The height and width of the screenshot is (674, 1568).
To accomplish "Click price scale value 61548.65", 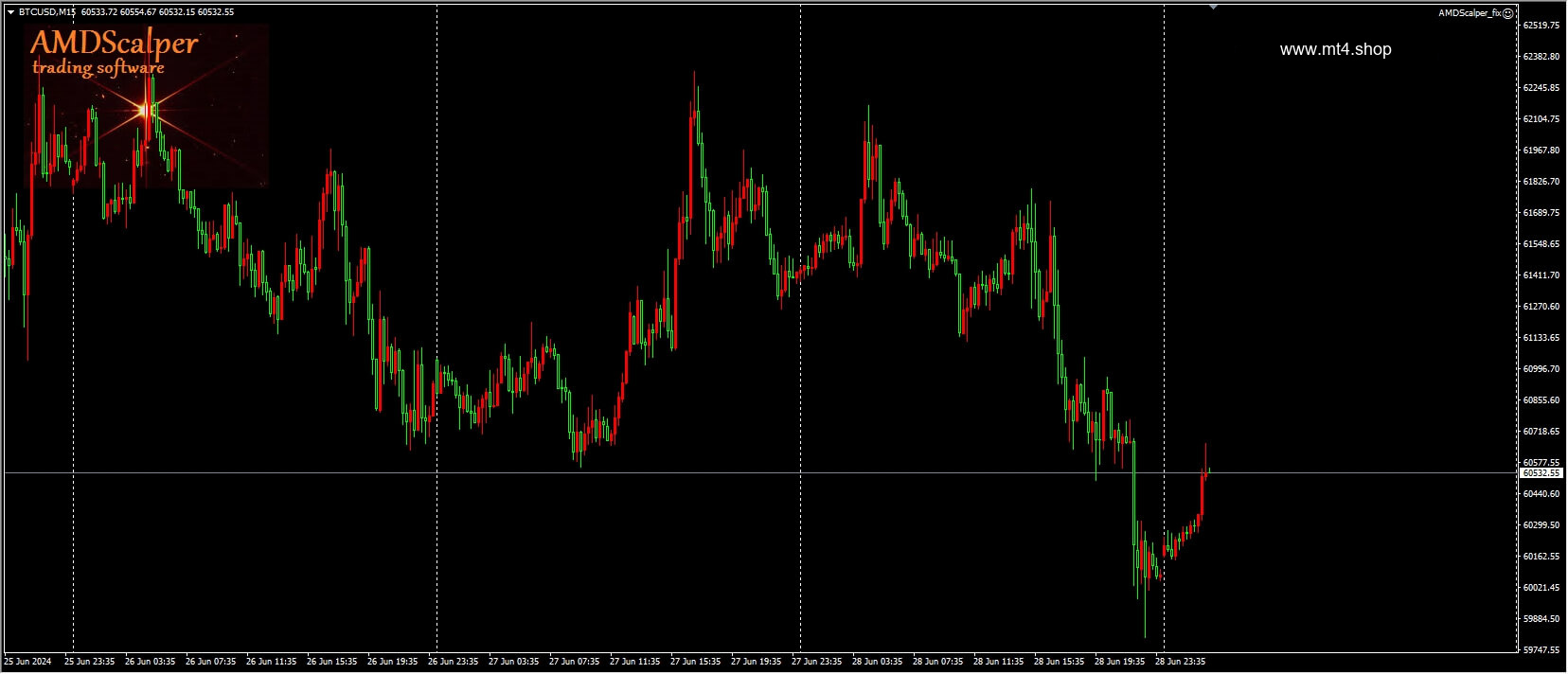I will click(x=1541, y=244).
